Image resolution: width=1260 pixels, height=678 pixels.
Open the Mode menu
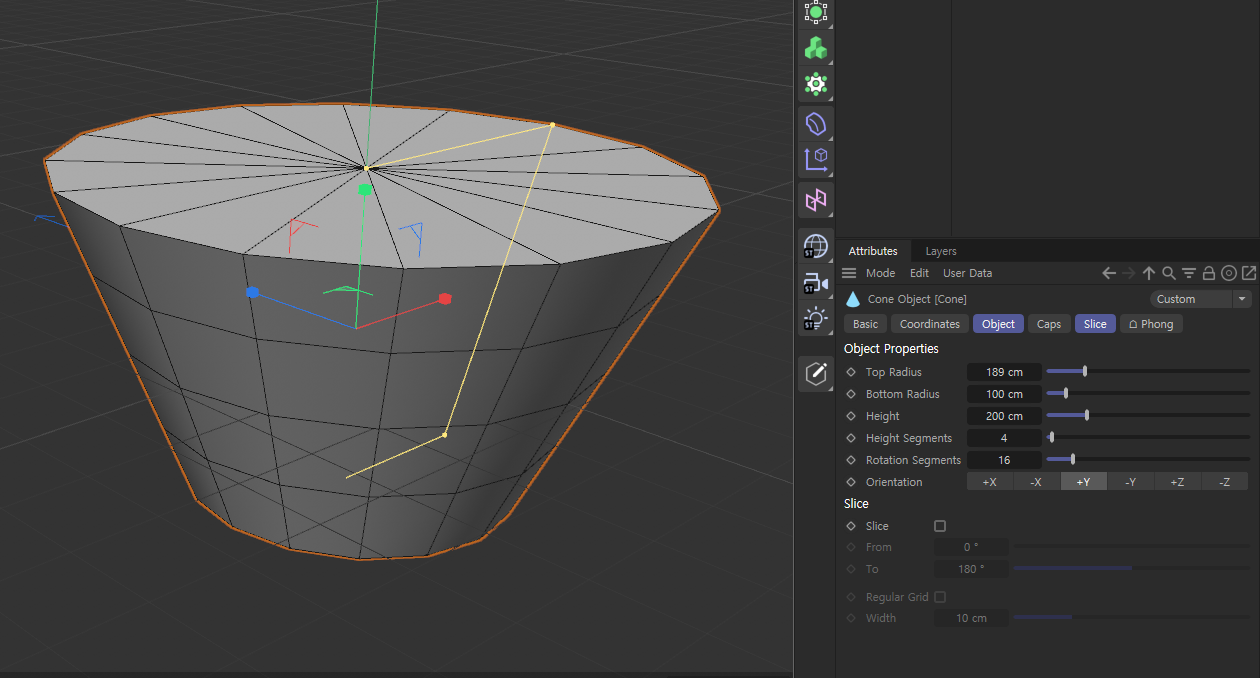pos(881,273)
